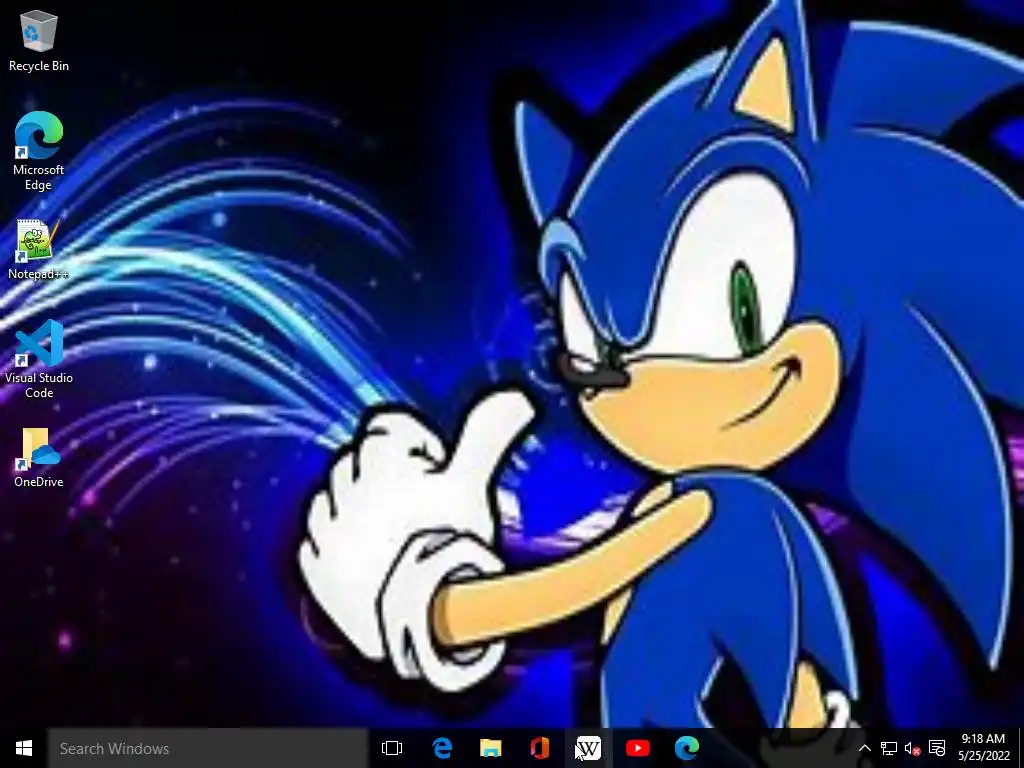Open network status in system tray
This screenshot has height=768, width=1024.
tap(888, 748)
